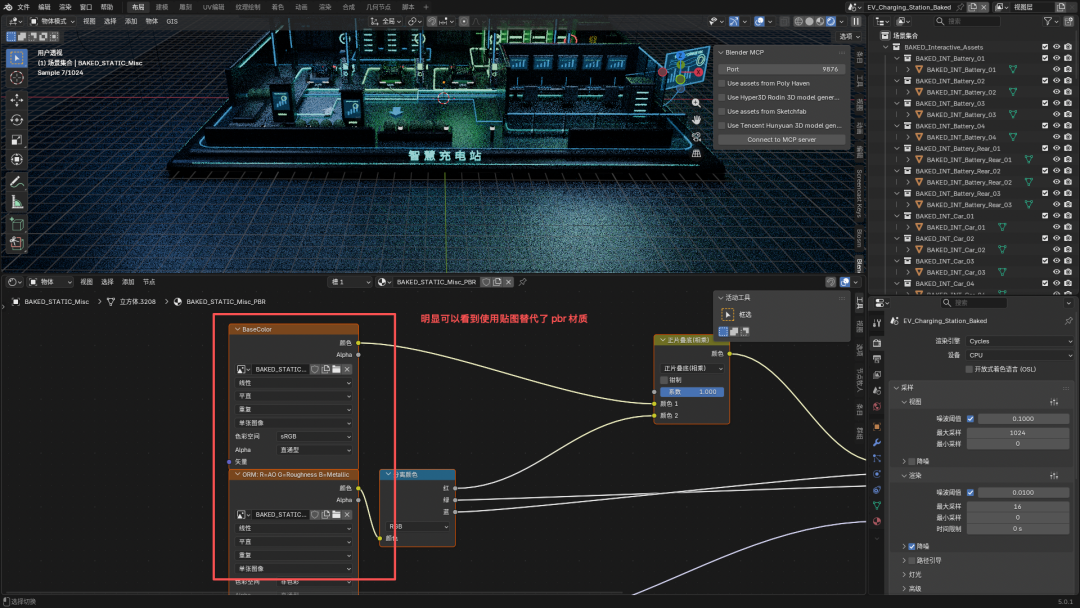Open the 编辑 menu
This screenshot has width=1080, height=608.
point(45,7)
